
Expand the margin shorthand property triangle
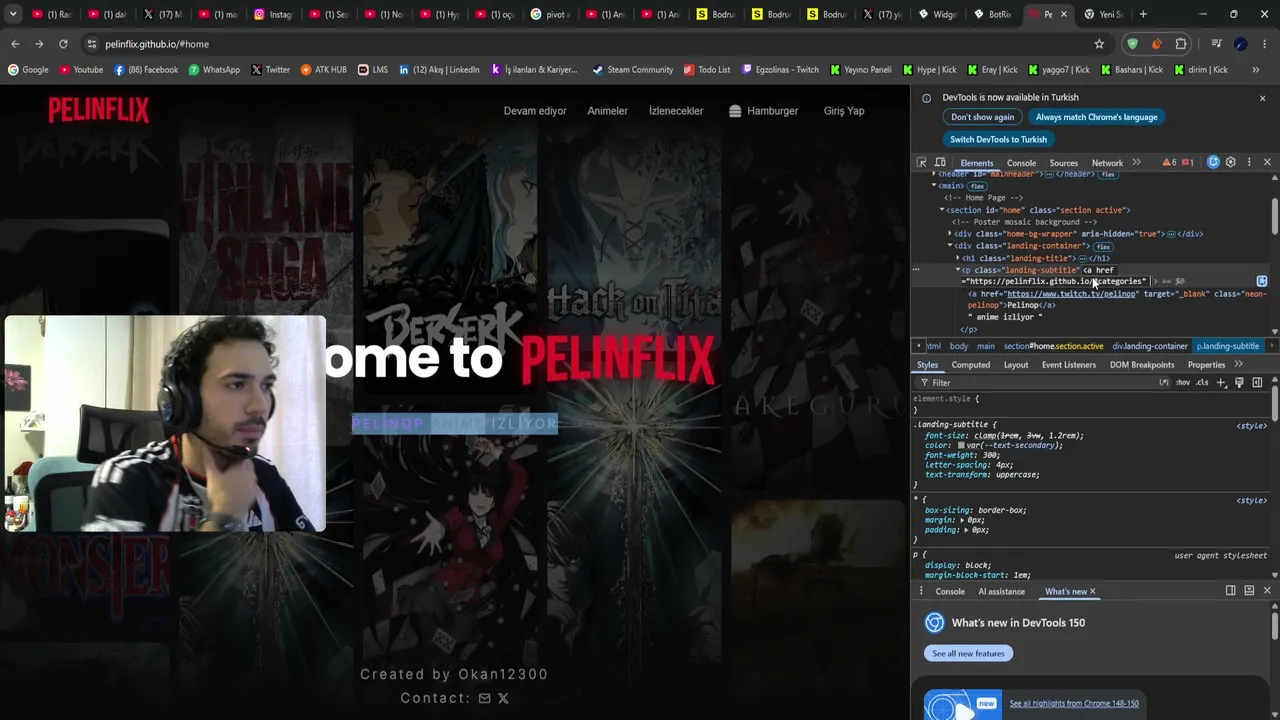point(963,520)
